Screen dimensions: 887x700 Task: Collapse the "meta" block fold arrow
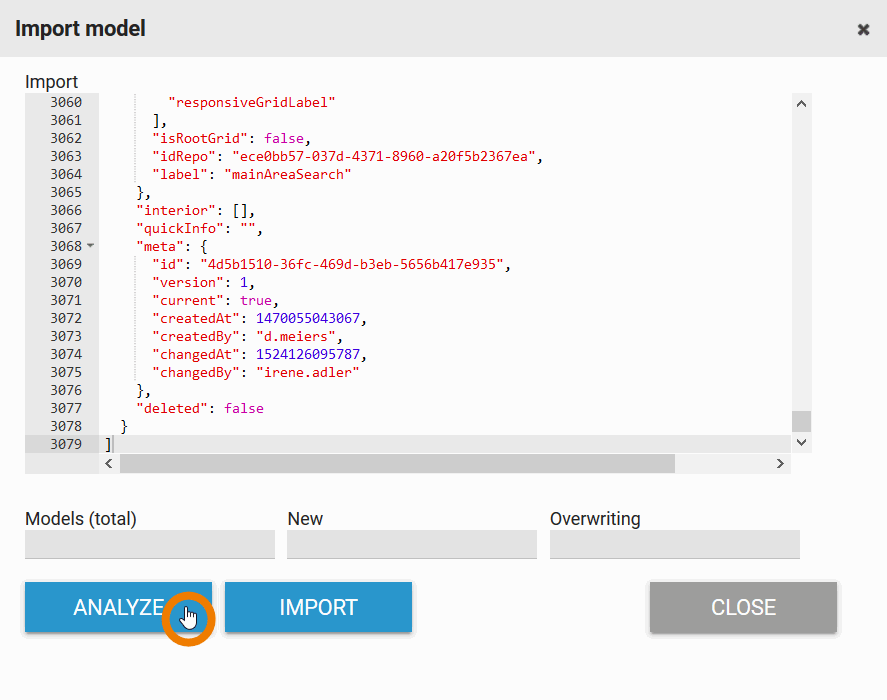90,246
